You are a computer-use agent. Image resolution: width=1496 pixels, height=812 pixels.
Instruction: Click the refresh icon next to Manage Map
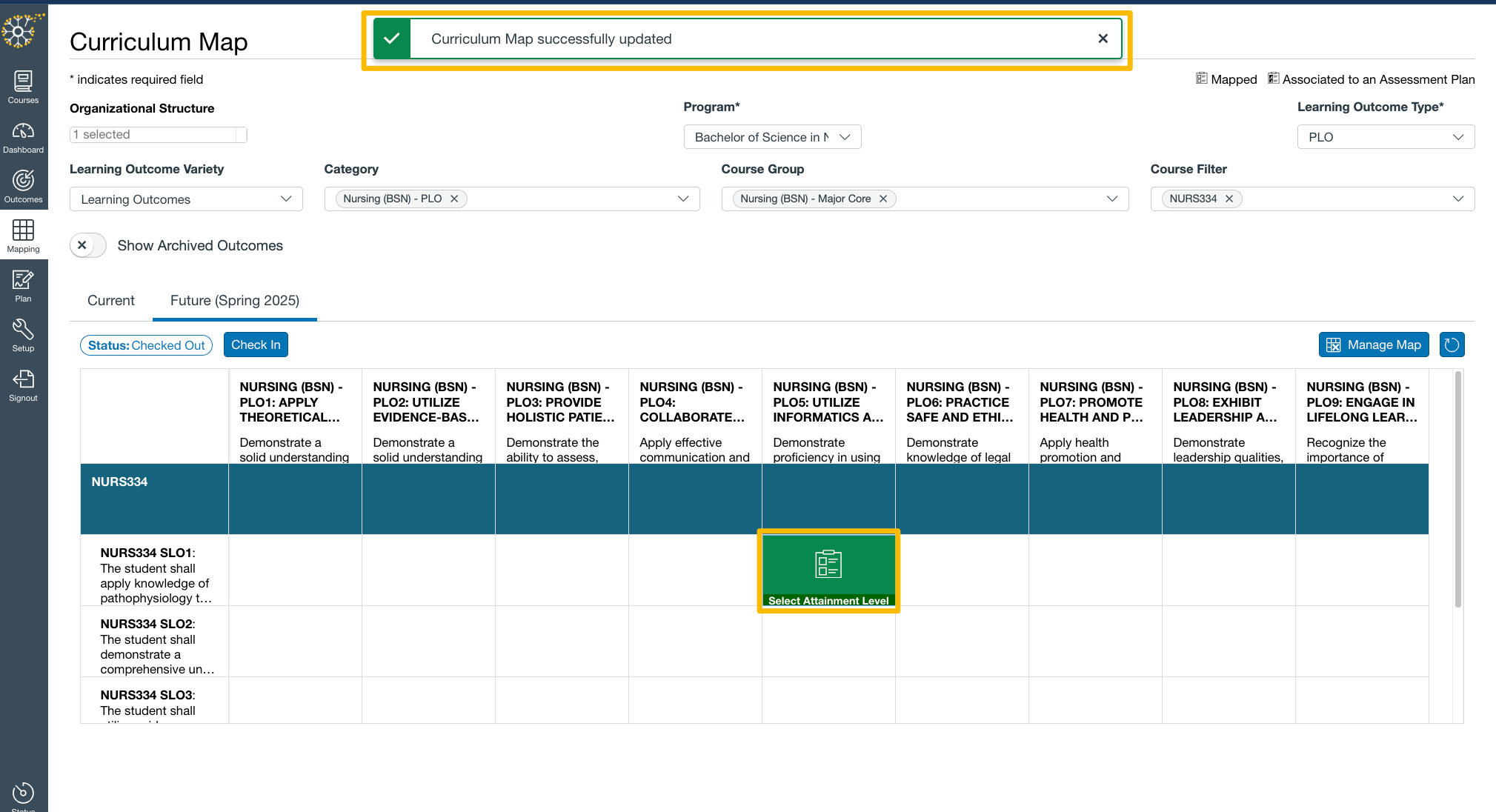pyautogui.click(x=1452, y=345)
